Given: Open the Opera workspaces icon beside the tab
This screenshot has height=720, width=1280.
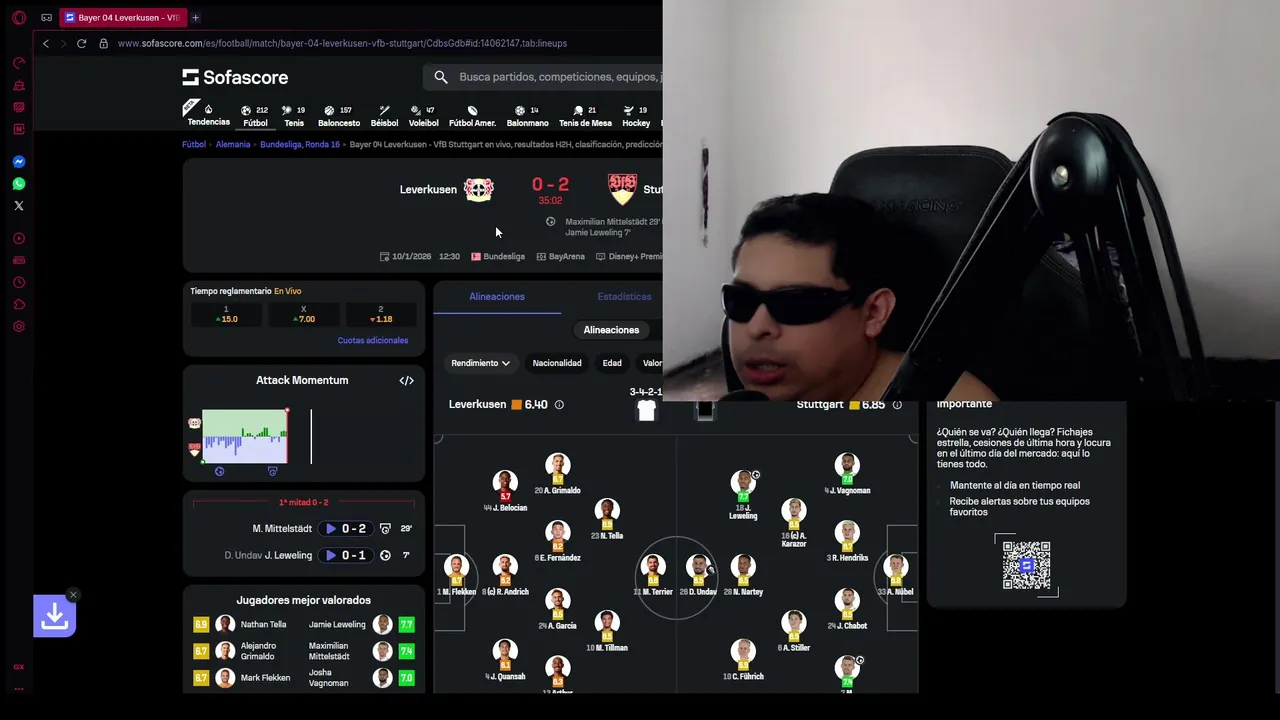Looking at the screenshot, I should [x=46, y=18].
